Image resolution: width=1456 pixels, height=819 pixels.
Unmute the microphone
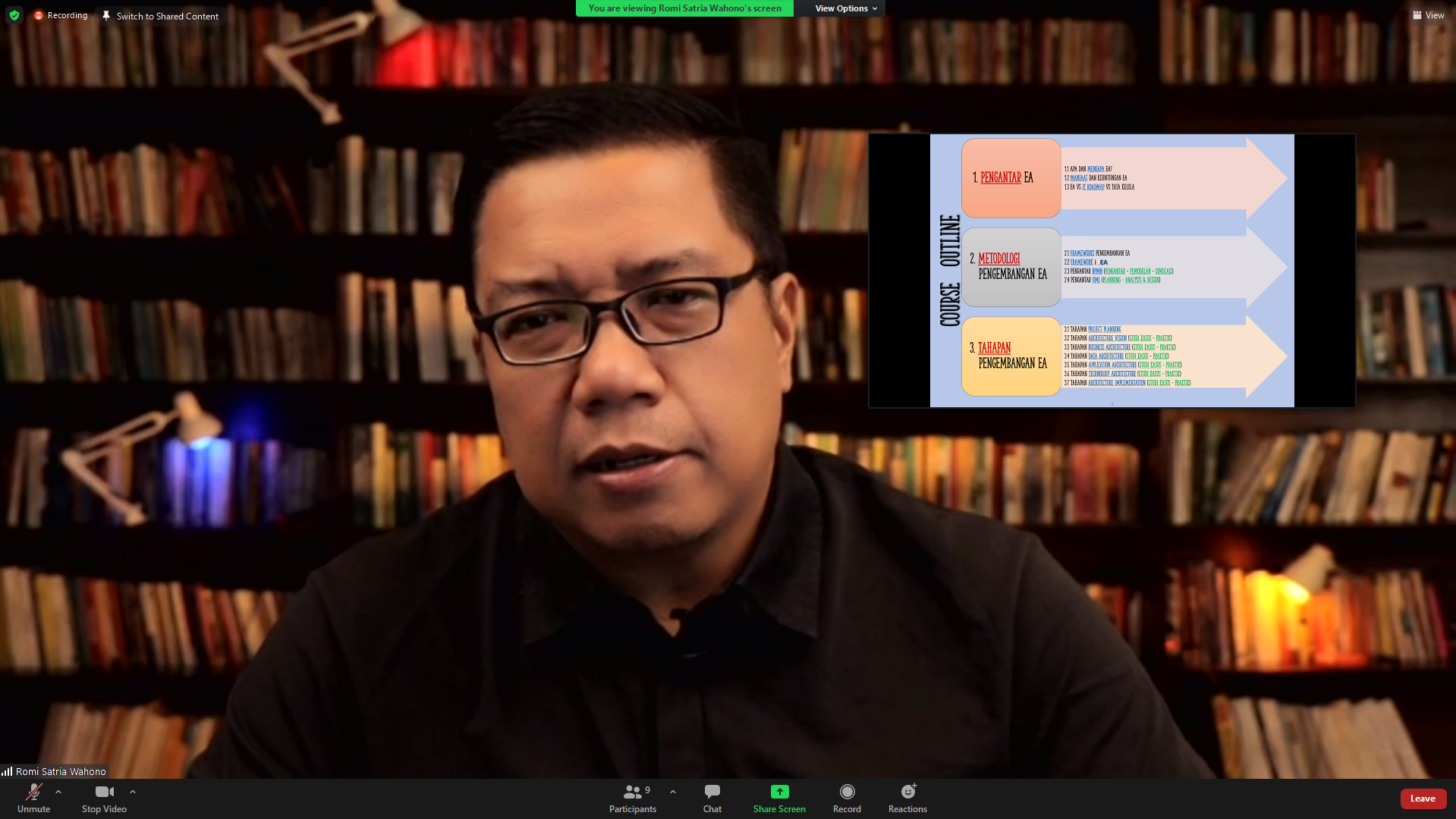coord(33,798)
